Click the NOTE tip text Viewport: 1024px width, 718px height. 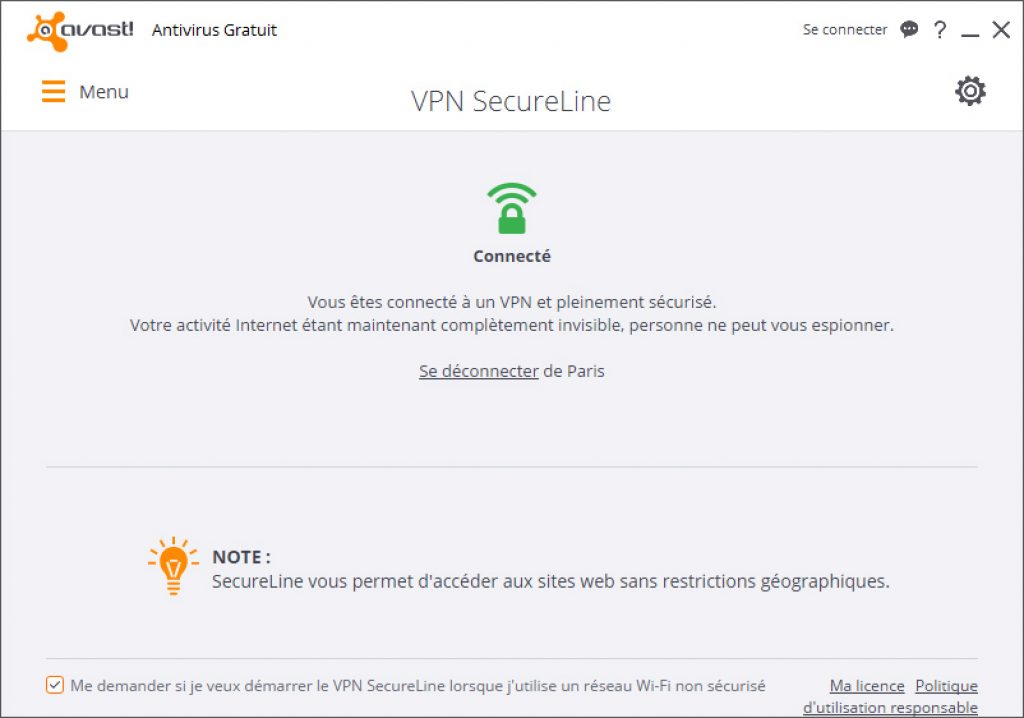click(551, 569)
